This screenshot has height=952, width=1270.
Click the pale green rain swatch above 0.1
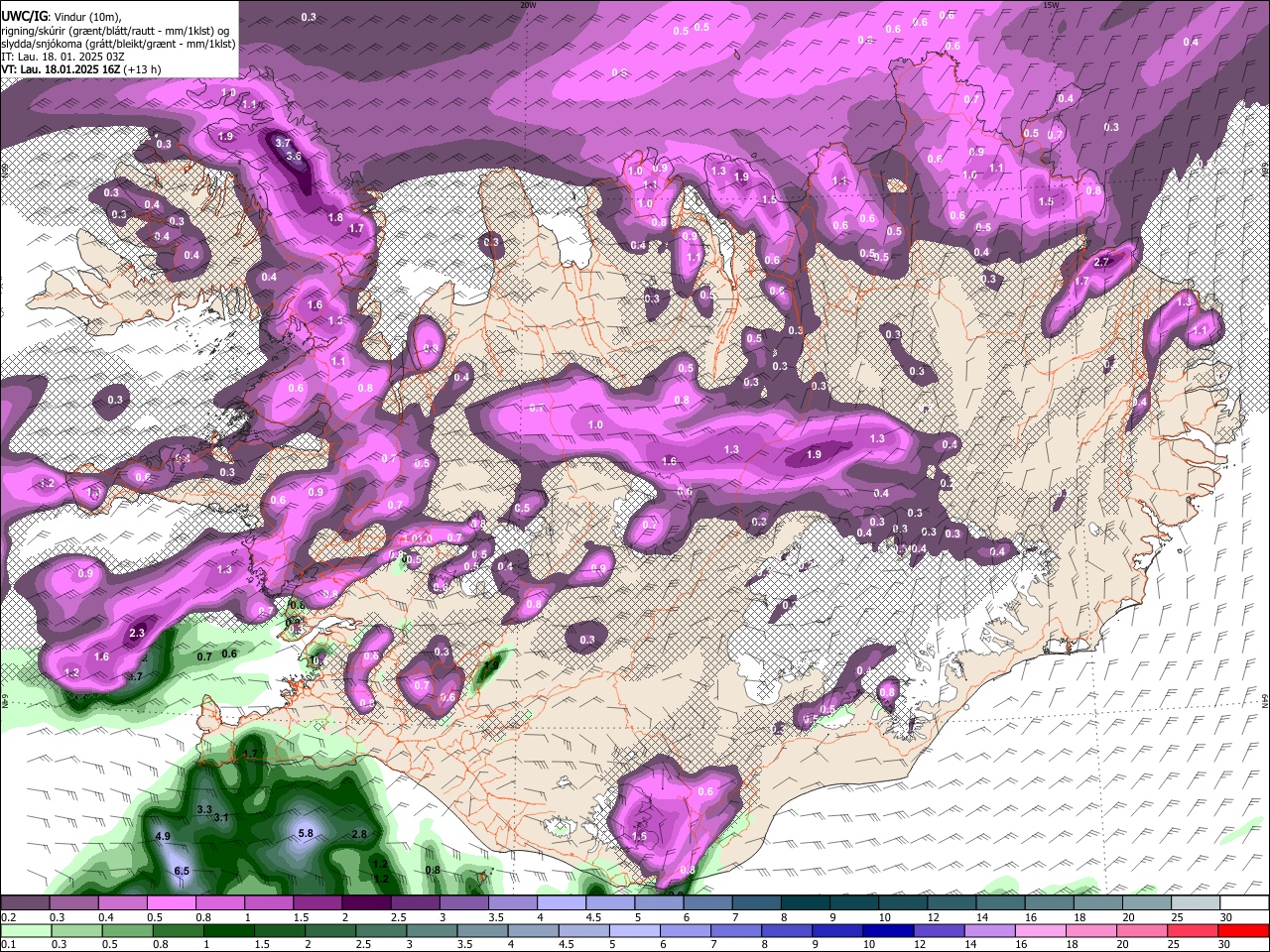click(x=25, y=931)
